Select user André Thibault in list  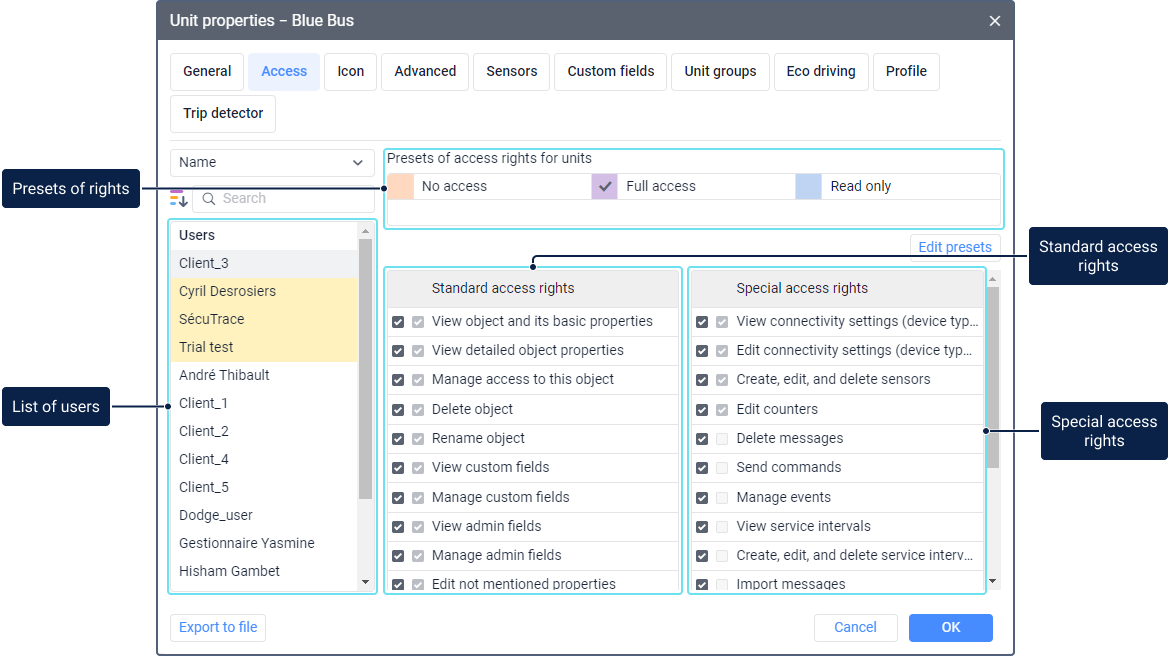224,376
